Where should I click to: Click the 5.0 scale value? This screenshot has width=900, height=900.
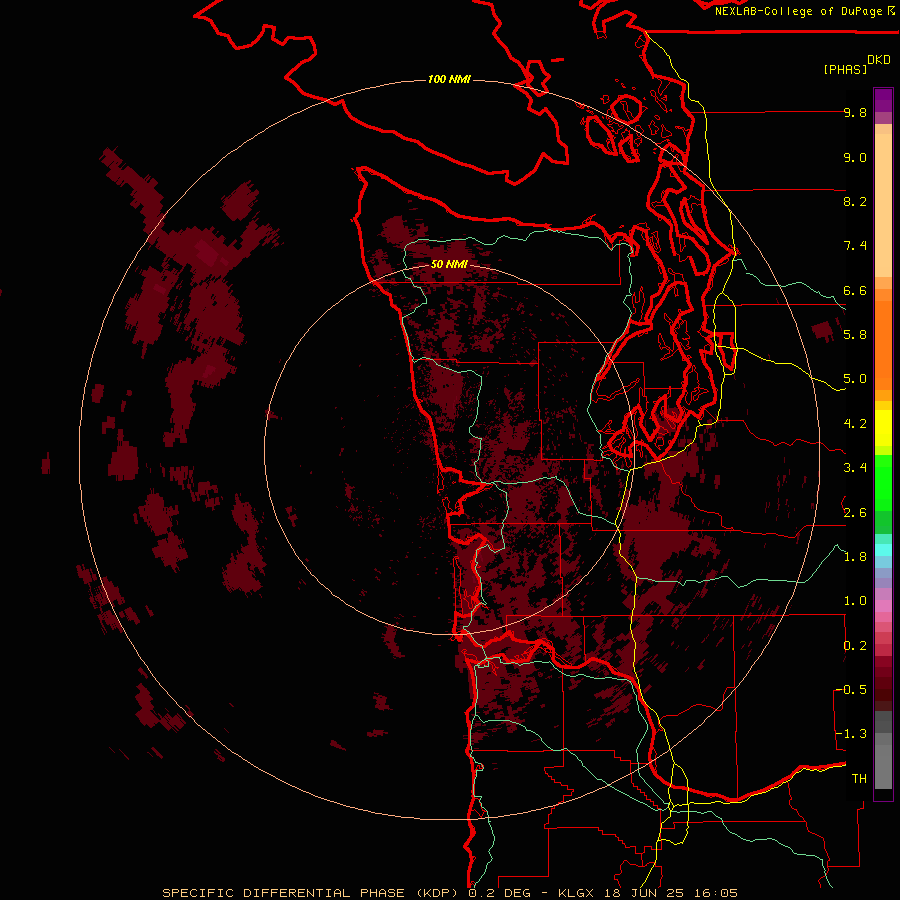pos(855,379)
